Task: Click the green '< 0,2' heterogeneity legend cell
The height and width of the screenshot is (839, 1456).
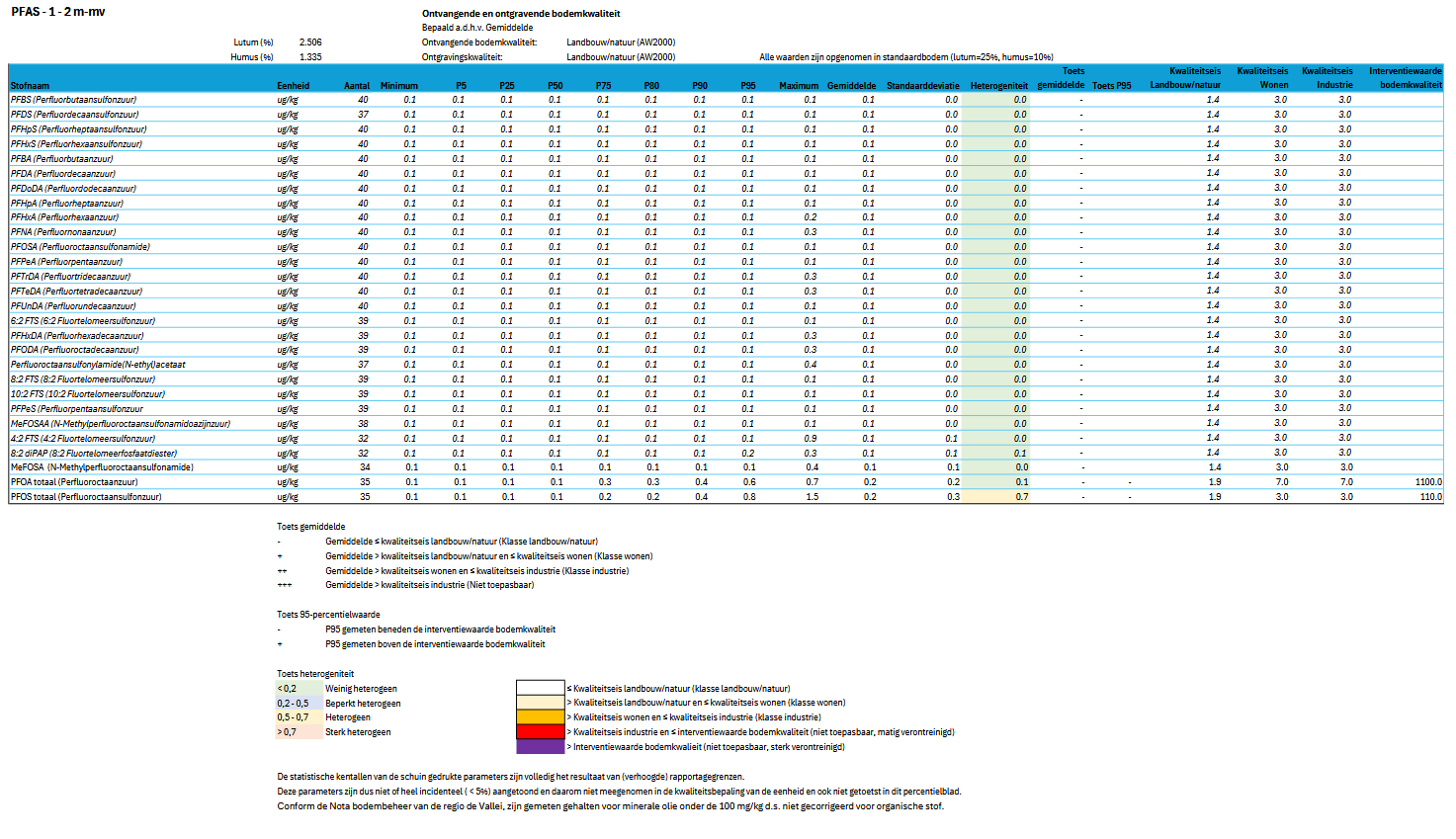Action: coord(299,689)
